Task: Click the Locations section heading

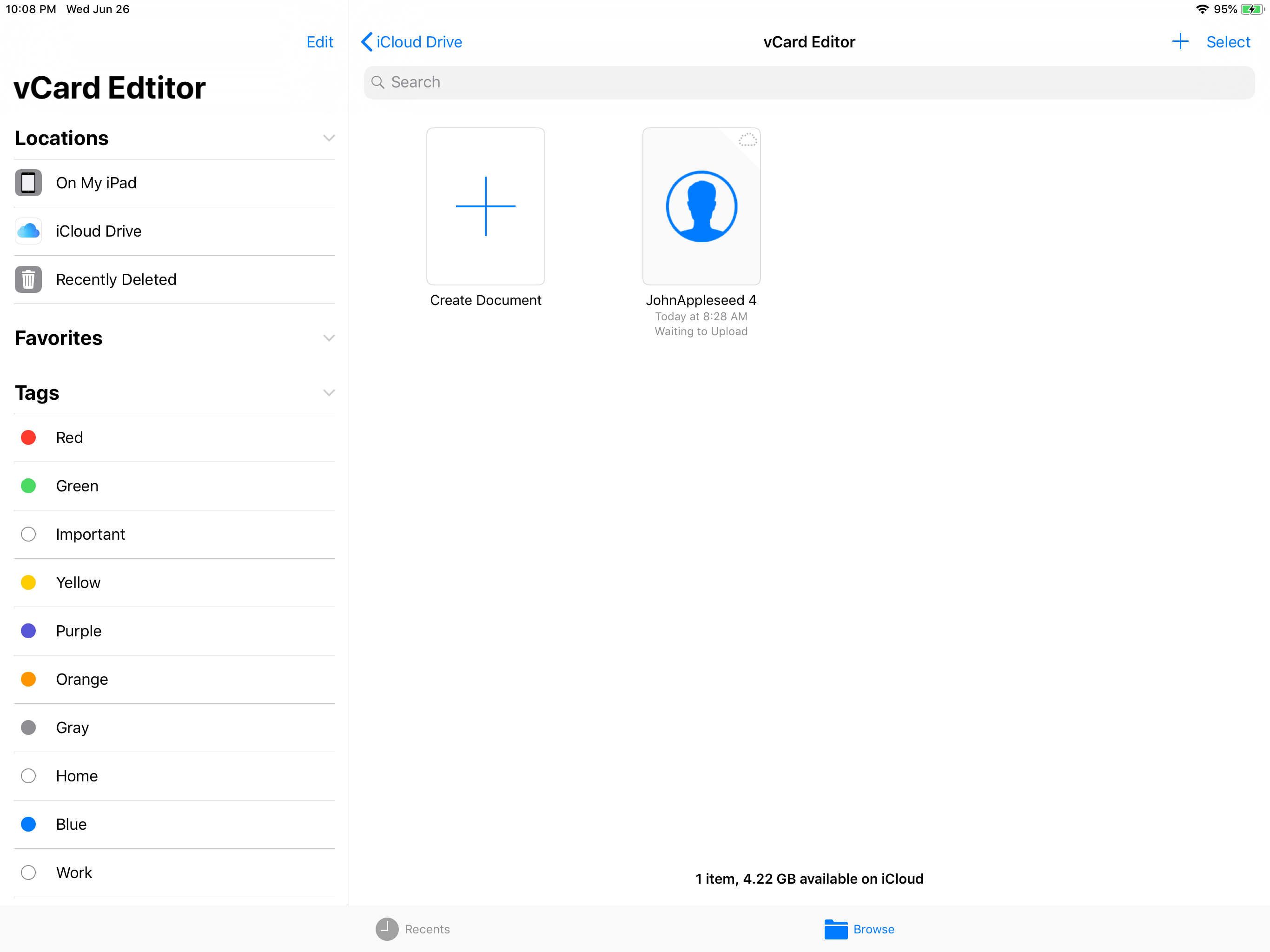Action: pos(61,139)
